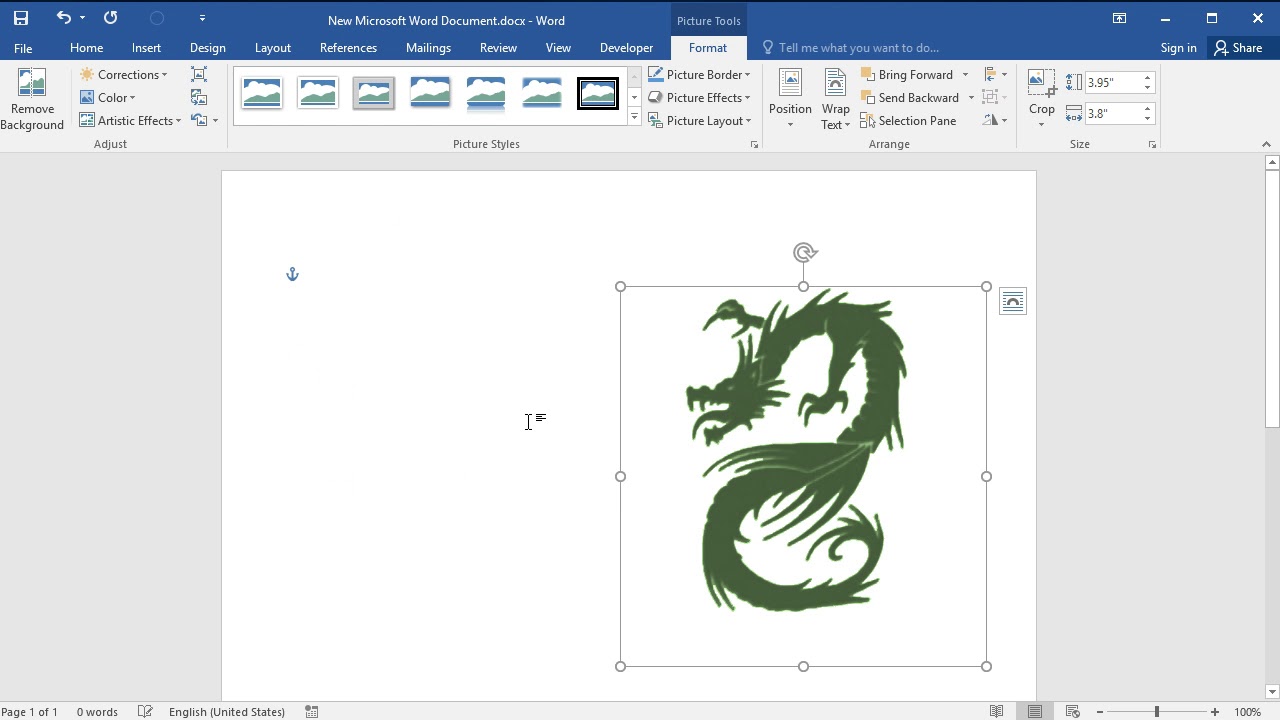Click the shape height field showing 3.95"
This screenshot has width=1280, height=720.
click(1112, 82)
